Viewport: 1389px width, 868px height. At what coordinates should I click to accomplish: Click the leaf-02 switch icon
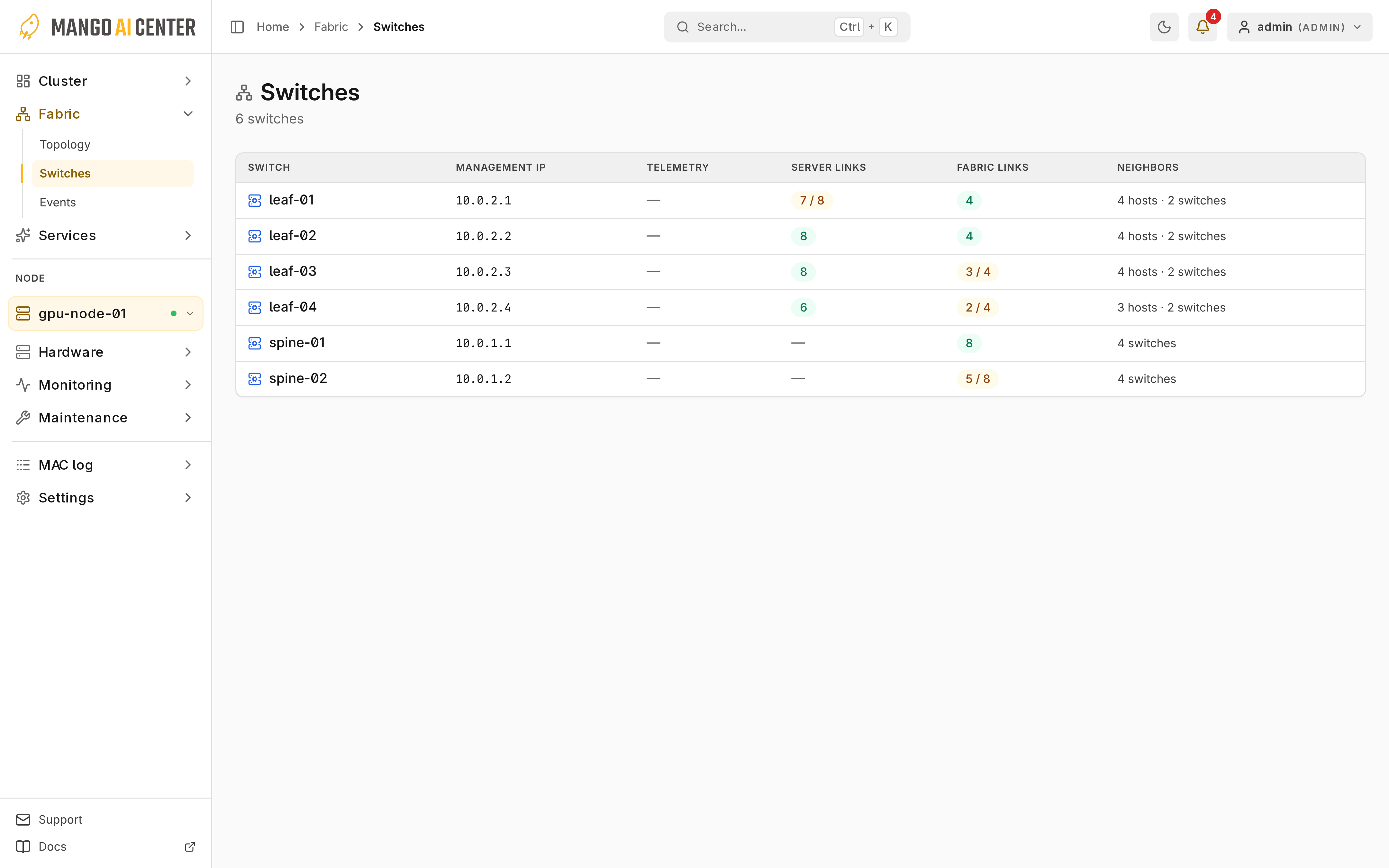pyautogui.click(x=254, y=236)
